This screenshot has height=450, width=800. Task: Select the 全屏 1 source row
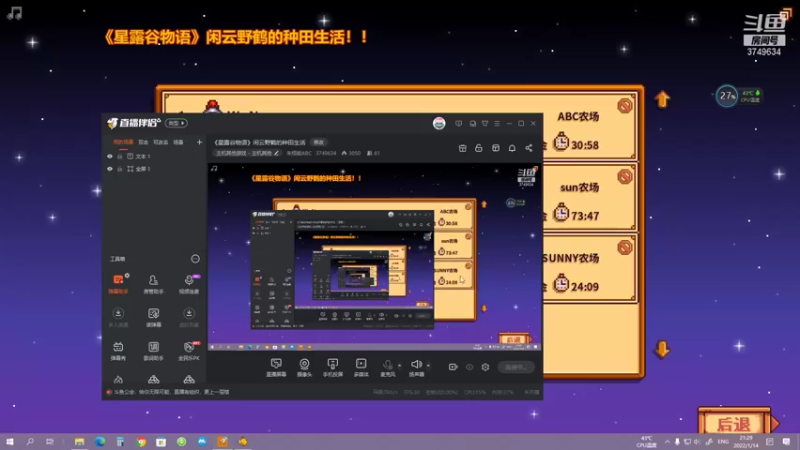[x=154, y=168]
